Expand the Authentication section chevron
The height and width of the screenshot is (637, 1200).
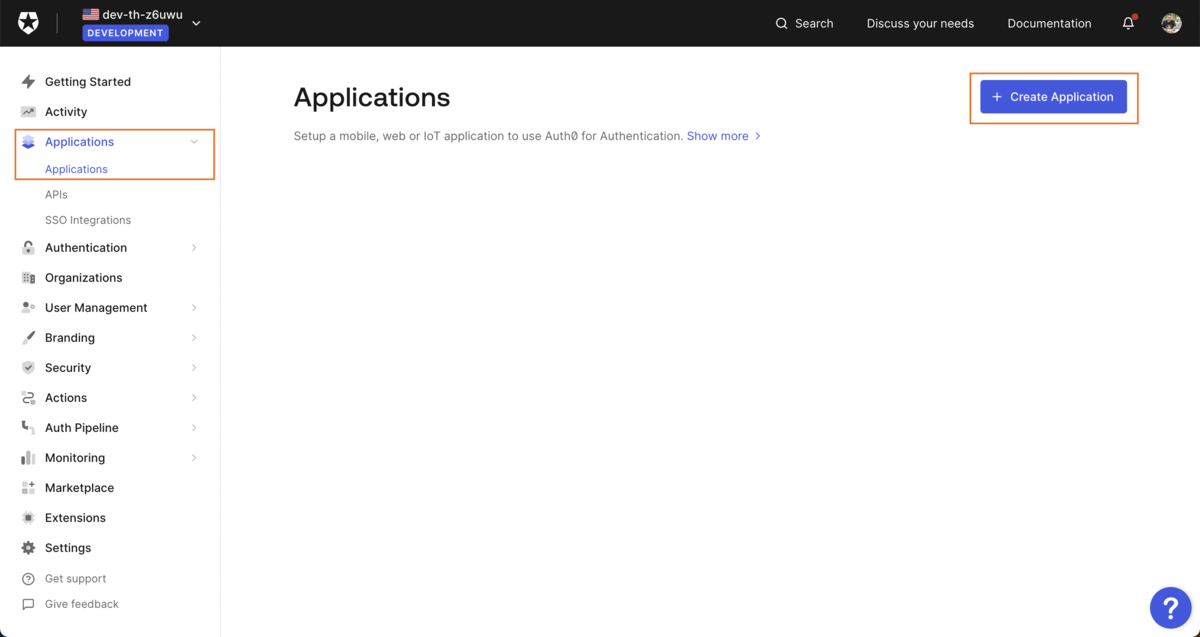194,248
